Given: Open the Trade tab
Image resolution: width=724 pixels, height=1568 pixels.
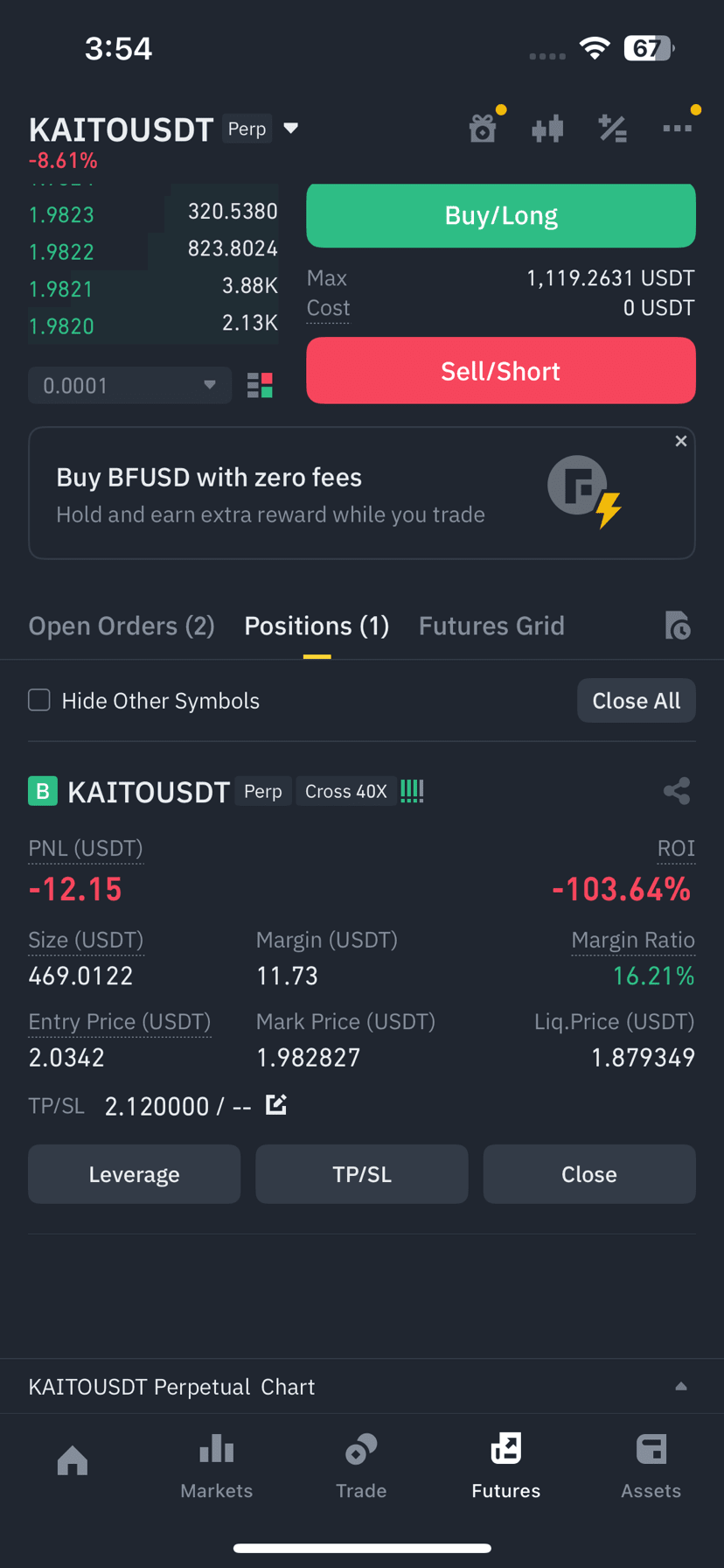Looking at the screenshot, I should tap(361, 1466).
